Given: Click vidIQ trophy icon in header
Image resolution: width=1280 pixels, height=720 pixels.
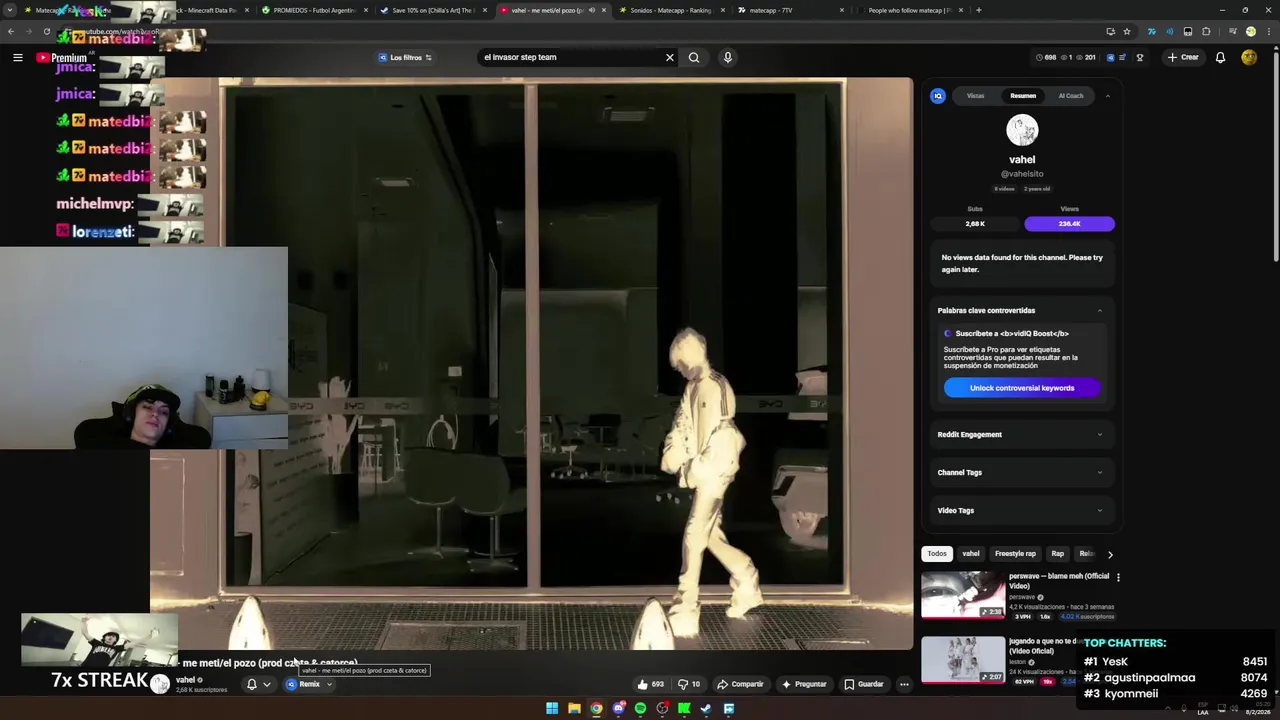Looking at the screenshot, I should point(1139,57).
